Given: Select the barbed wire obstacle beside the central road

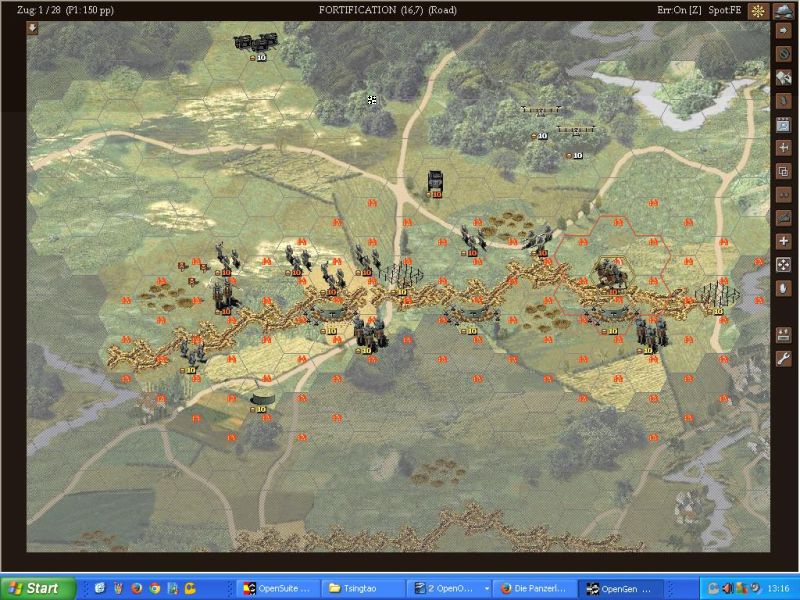Looking at the screenshot, I should [x=402, y=275].
